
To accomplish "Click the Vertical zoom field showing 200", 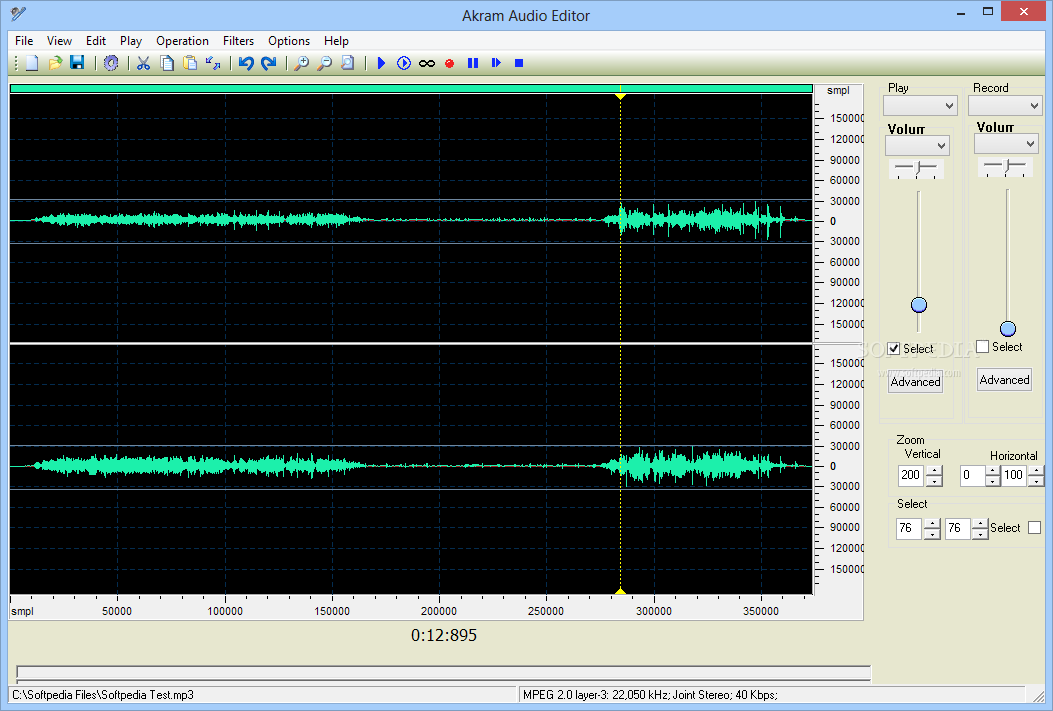I will click(912, 475).
